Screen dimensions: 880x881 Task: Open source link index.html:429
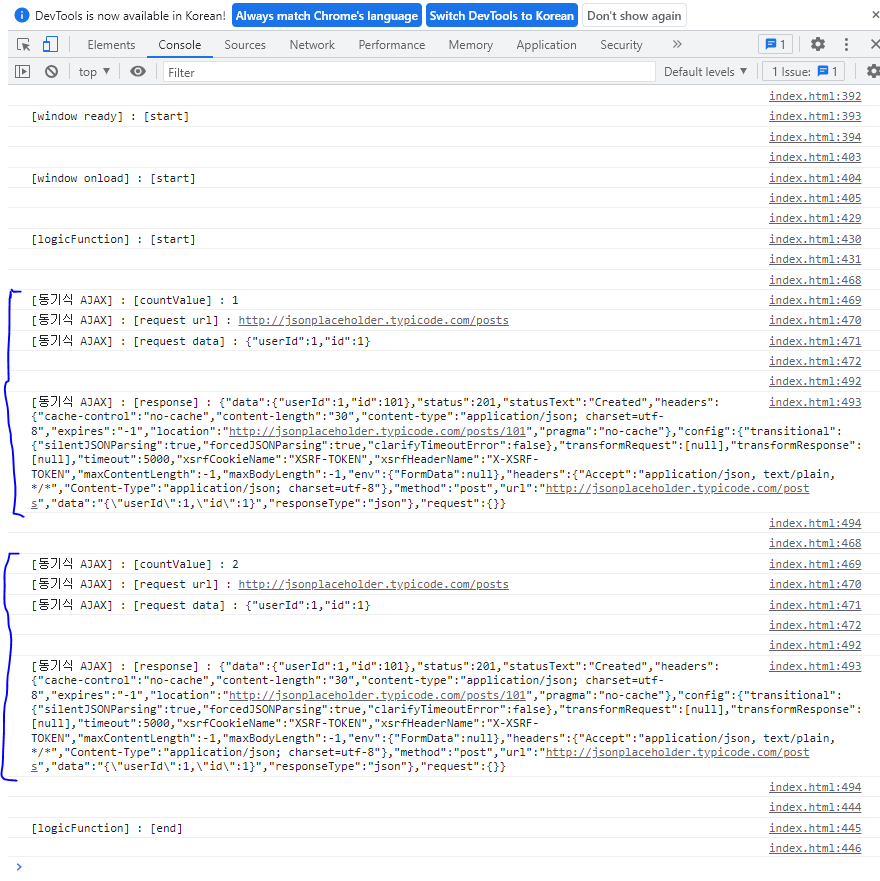(815, 218)
